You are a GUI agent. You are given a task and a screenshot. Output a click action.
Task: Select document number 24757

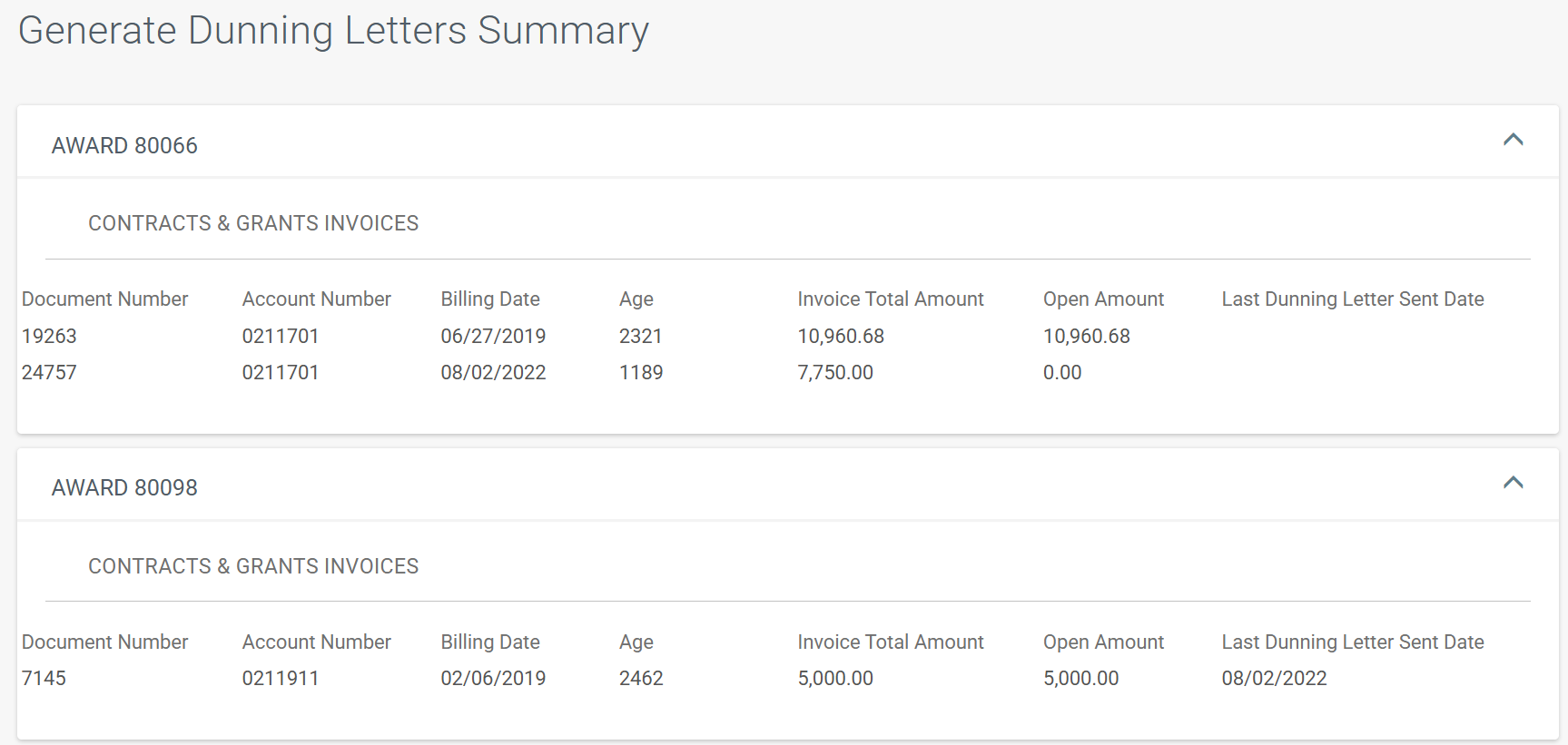click(x=49, y=373)
